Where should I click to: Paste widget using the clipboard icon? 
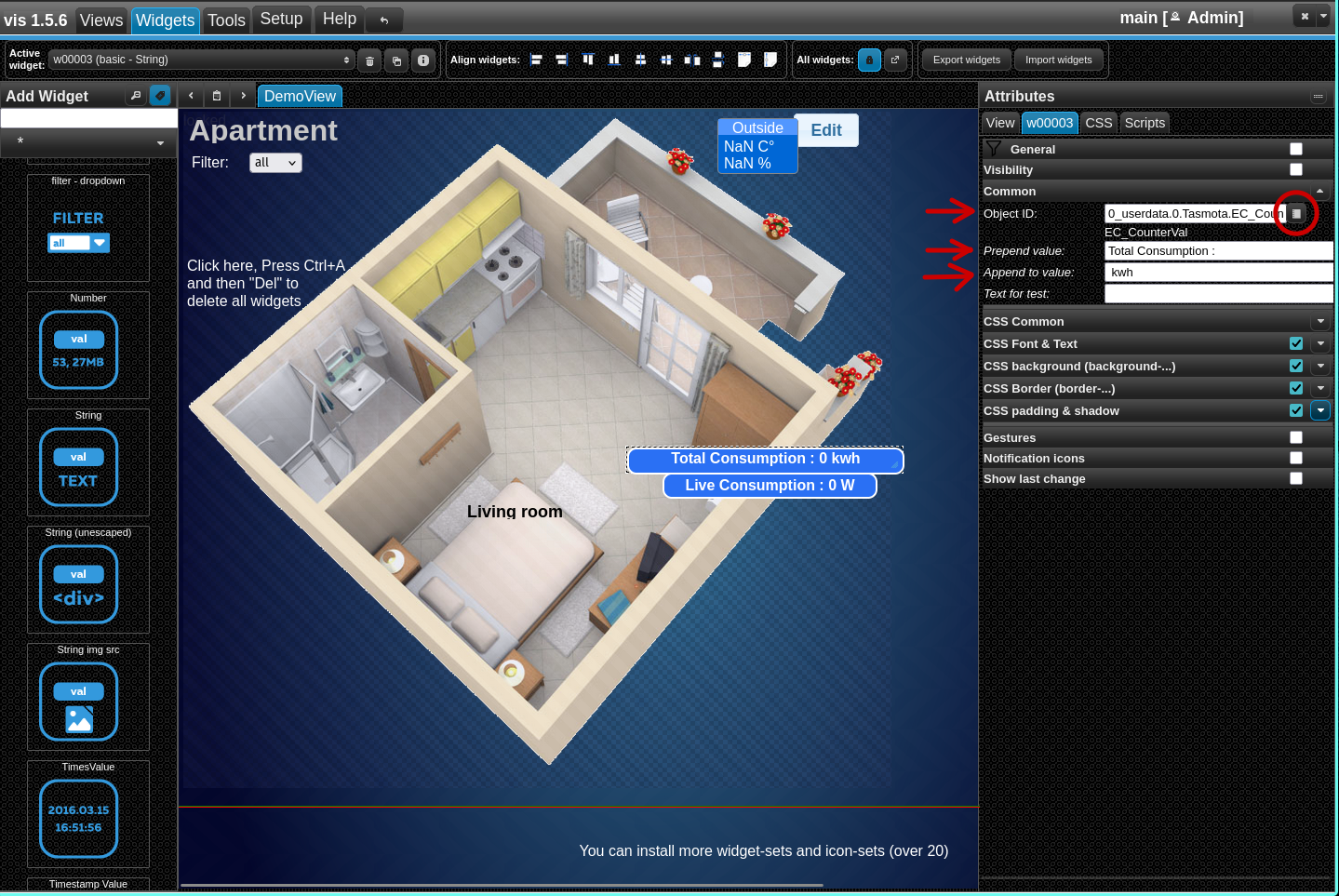coord(217,95)
